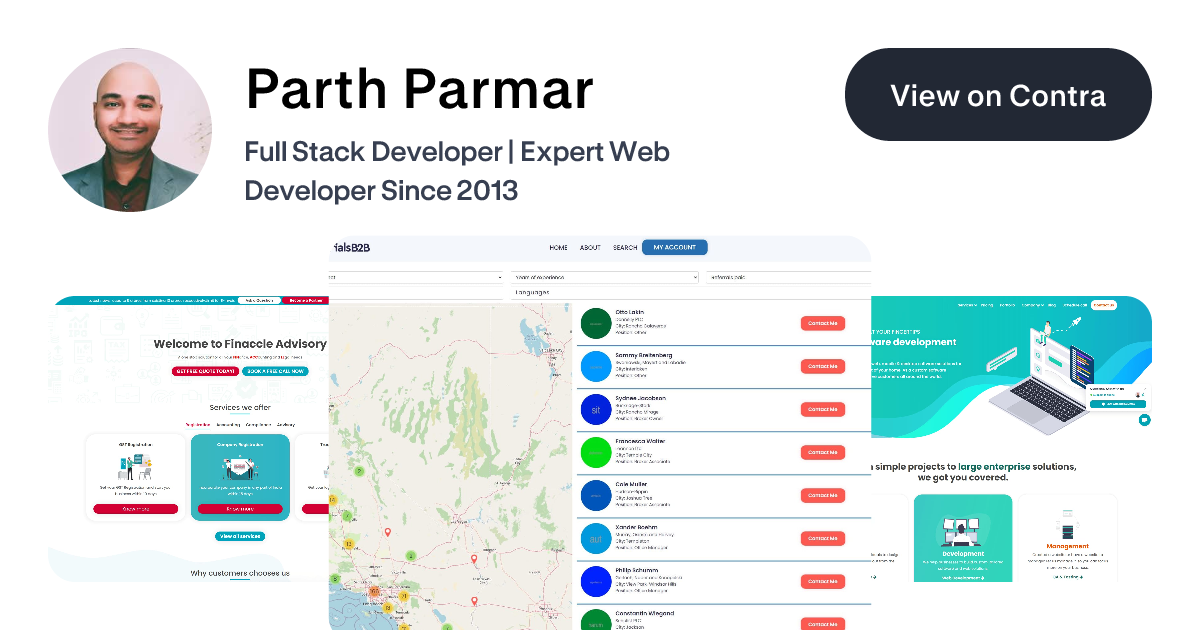Viewport: 1200px width, 630px height.
Task: Click Sammy Breitenberg's blue avatar icon
Action: point(596,366)
